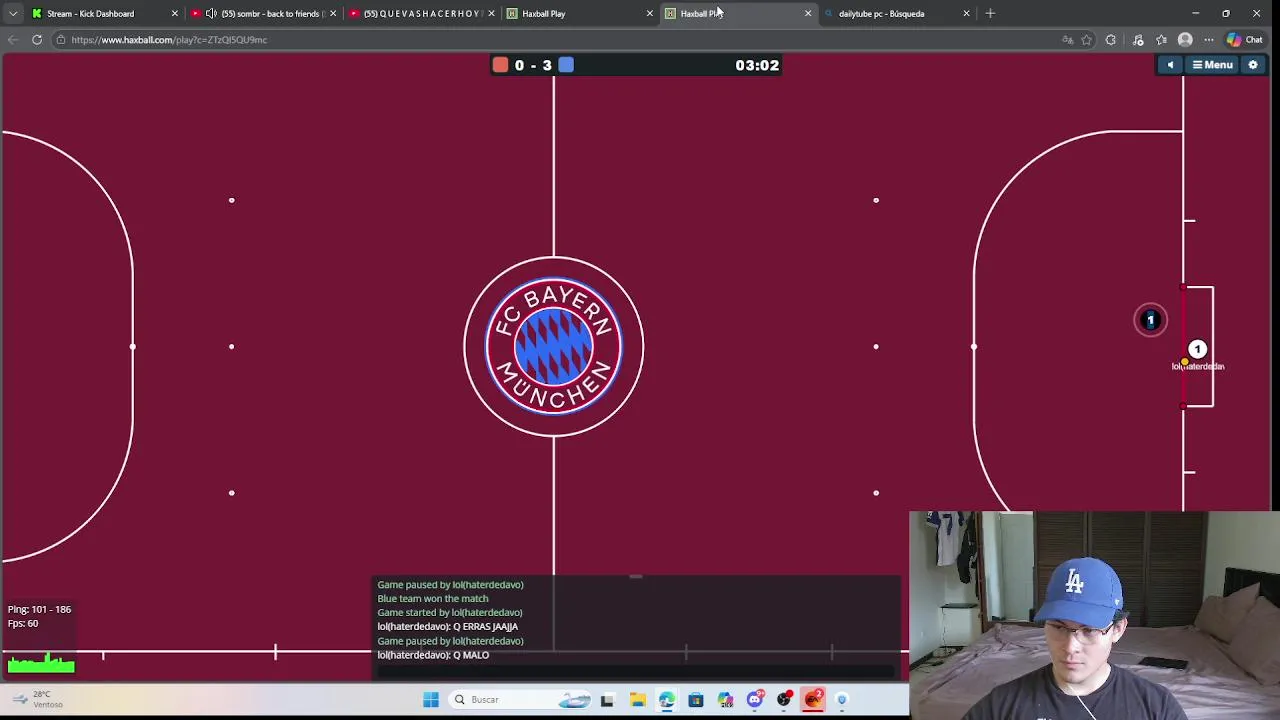
Task: Open the EA app taskbar icon
Action: pyautogui.click(x=813, y=699)
